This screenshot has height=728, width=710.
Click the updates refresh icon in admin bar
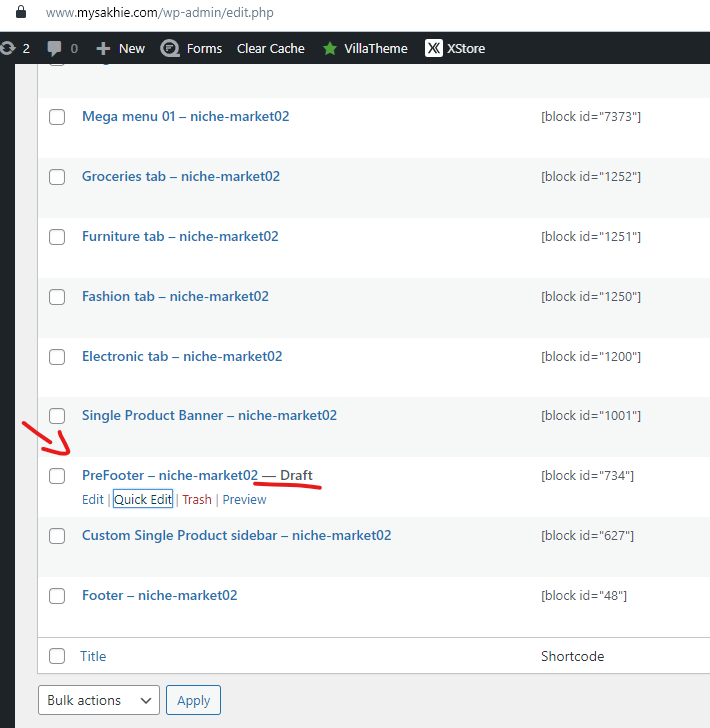[8, 48]
